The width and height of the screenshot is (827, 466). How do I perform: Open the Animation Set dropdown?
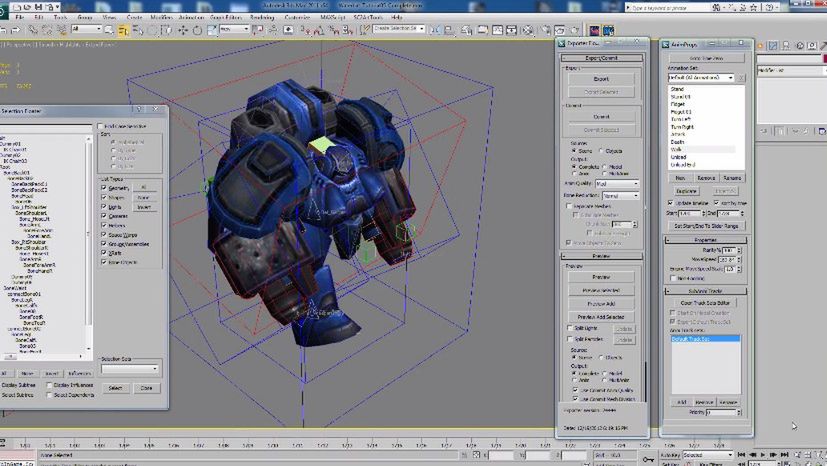tap(700, 77)
